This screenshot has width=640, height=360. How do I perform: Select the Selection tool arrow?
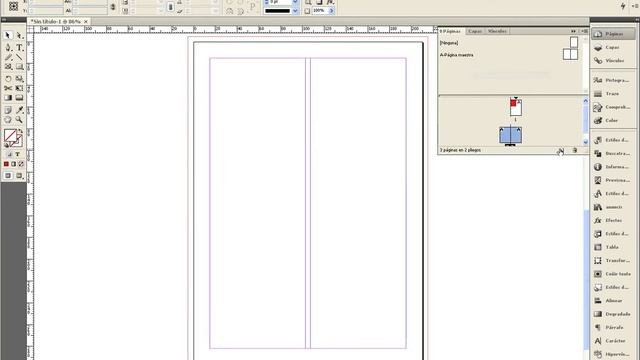8,36
